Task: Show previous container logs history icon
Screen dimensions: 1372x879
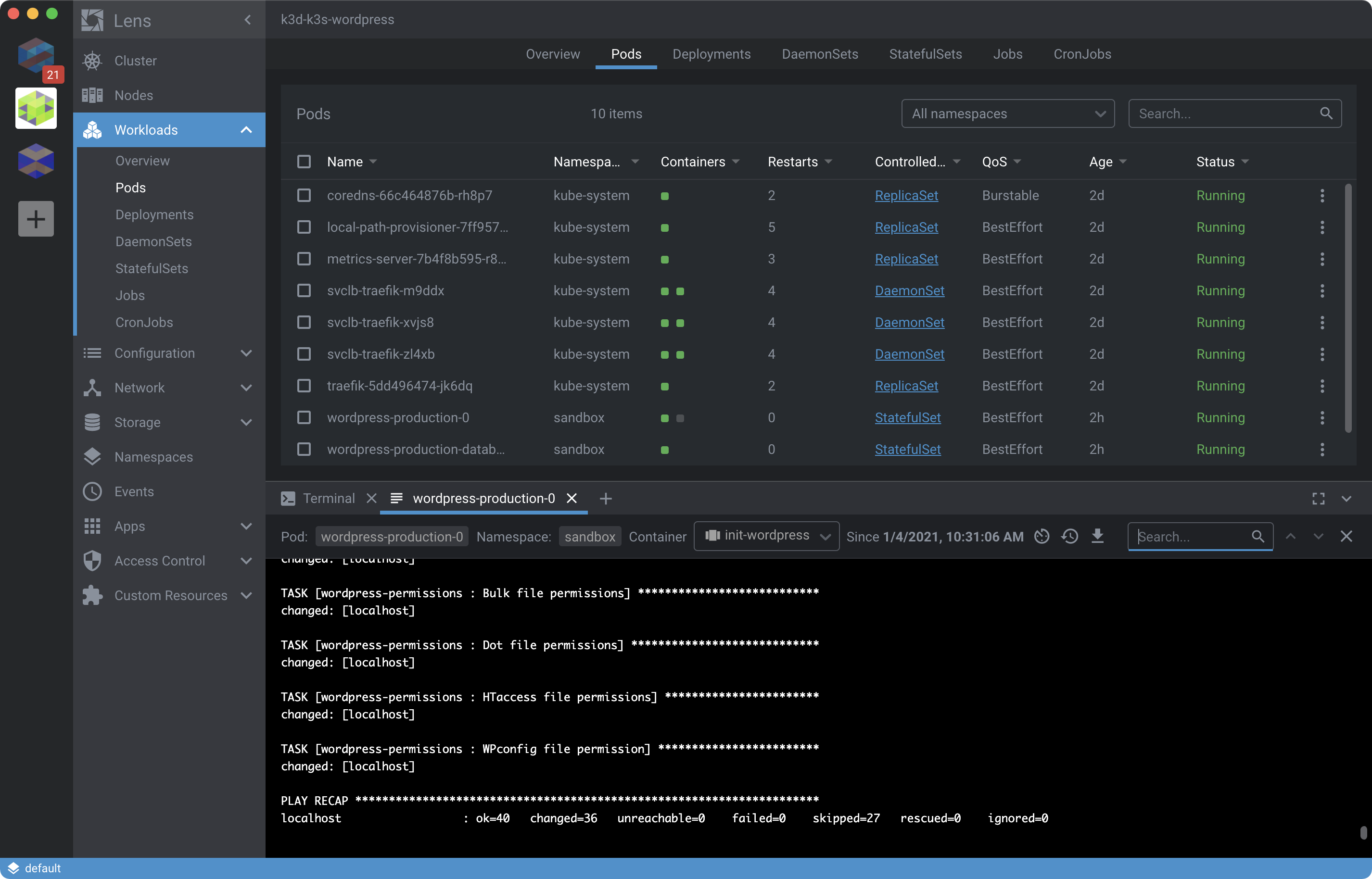Action: click(1070, 536)
